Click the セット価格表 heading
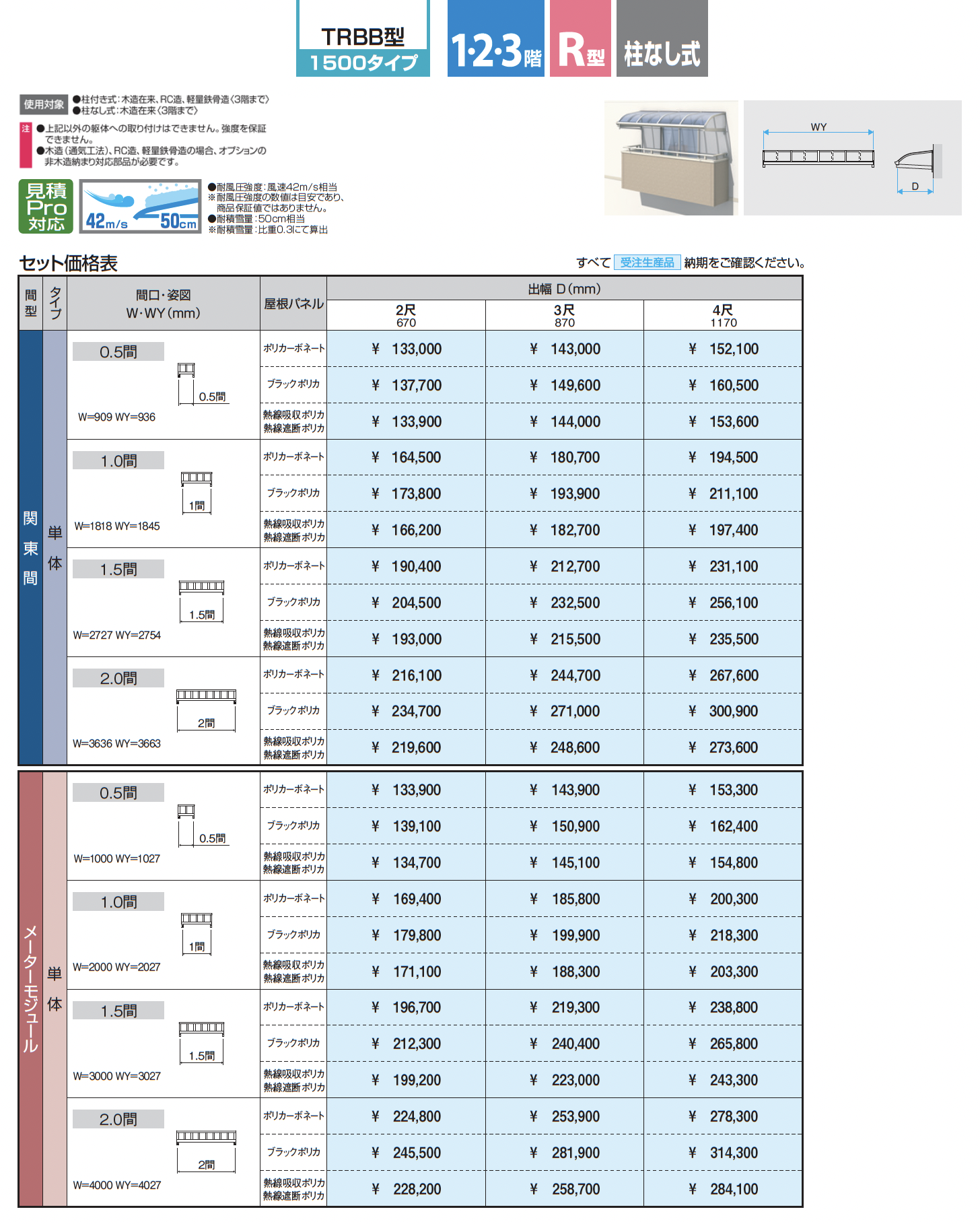The height and width of the screenshot is (1224, 980). [69, 263]
